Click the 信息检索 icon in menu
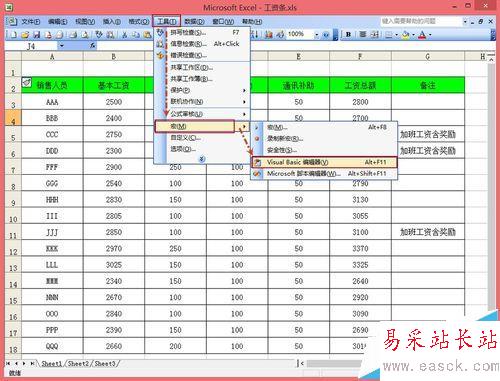500x381 pixels. pos(160,44)
